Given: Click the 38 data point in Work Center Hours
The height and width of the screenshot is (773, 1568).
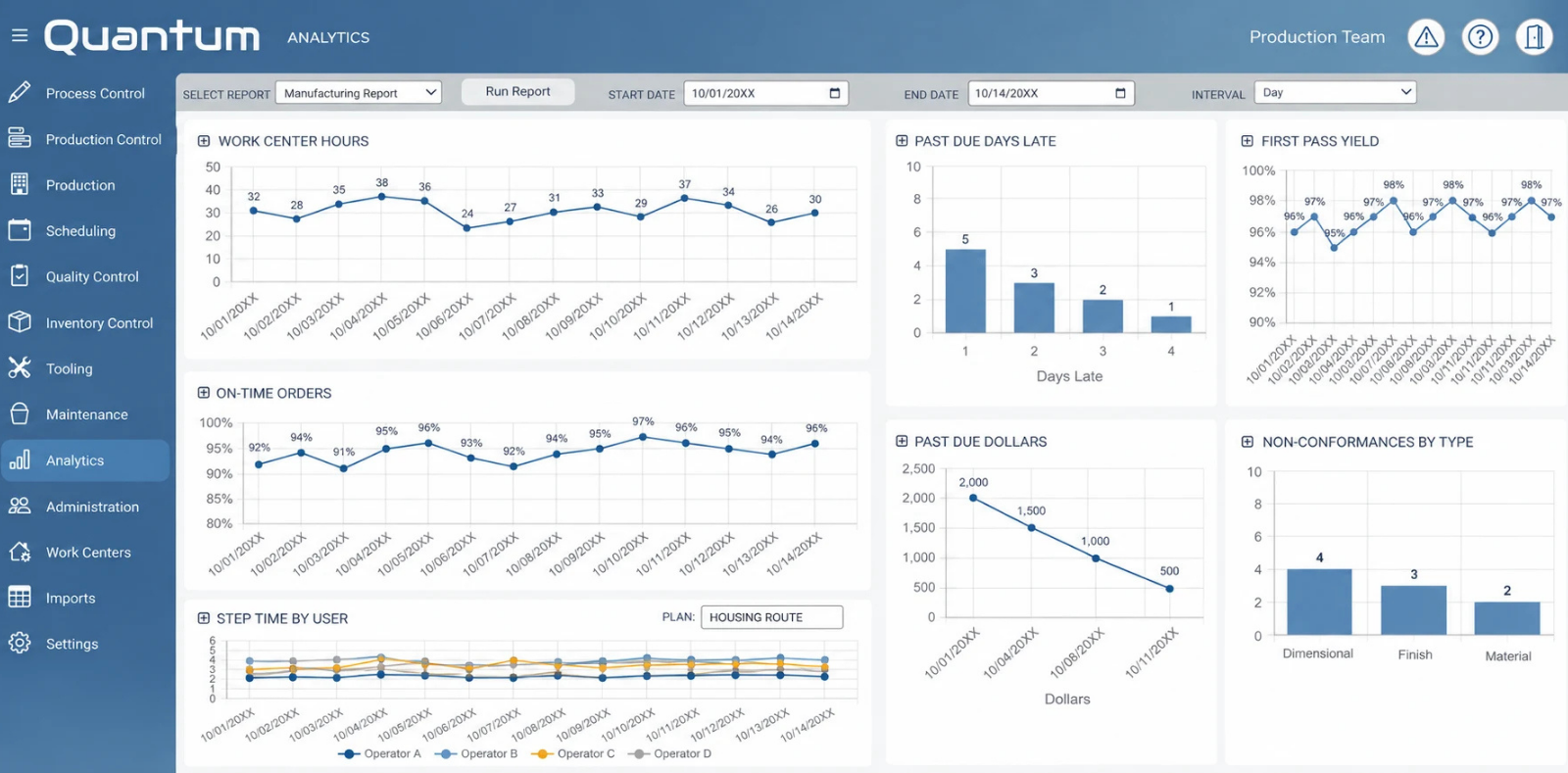Looking at the screenshot, I should 382,197.
